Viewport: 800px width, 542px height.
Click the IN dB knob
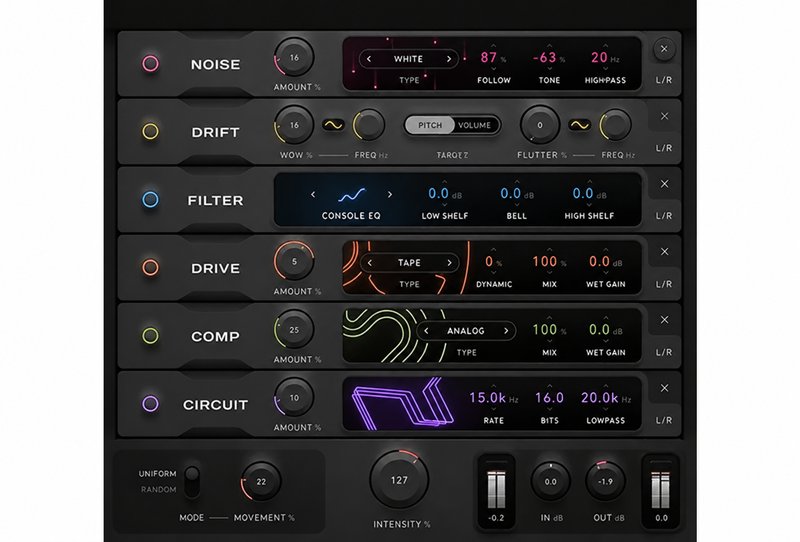click(x=551, y=481)
